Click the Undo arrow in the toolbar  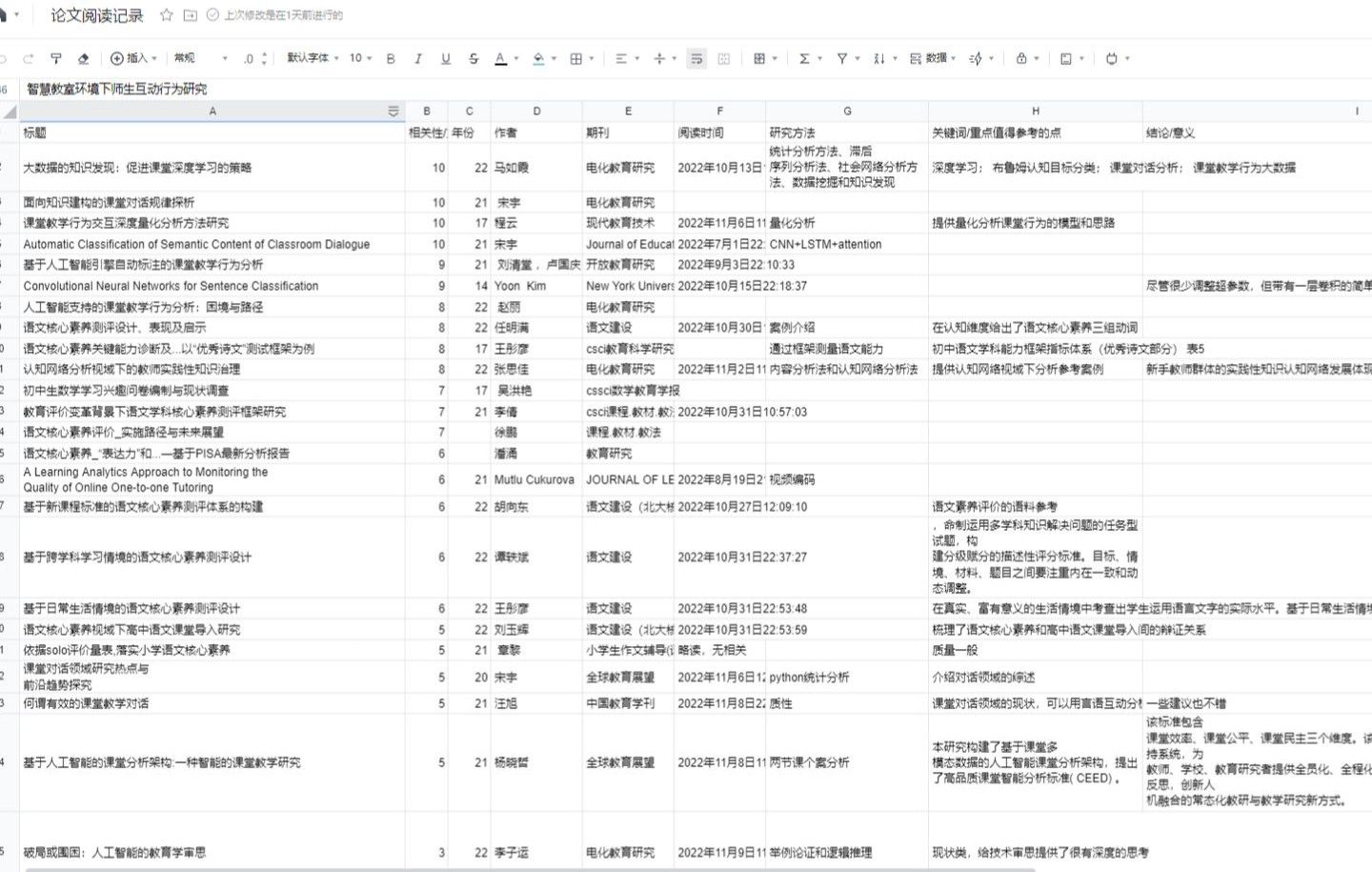[x=3, y=58]
